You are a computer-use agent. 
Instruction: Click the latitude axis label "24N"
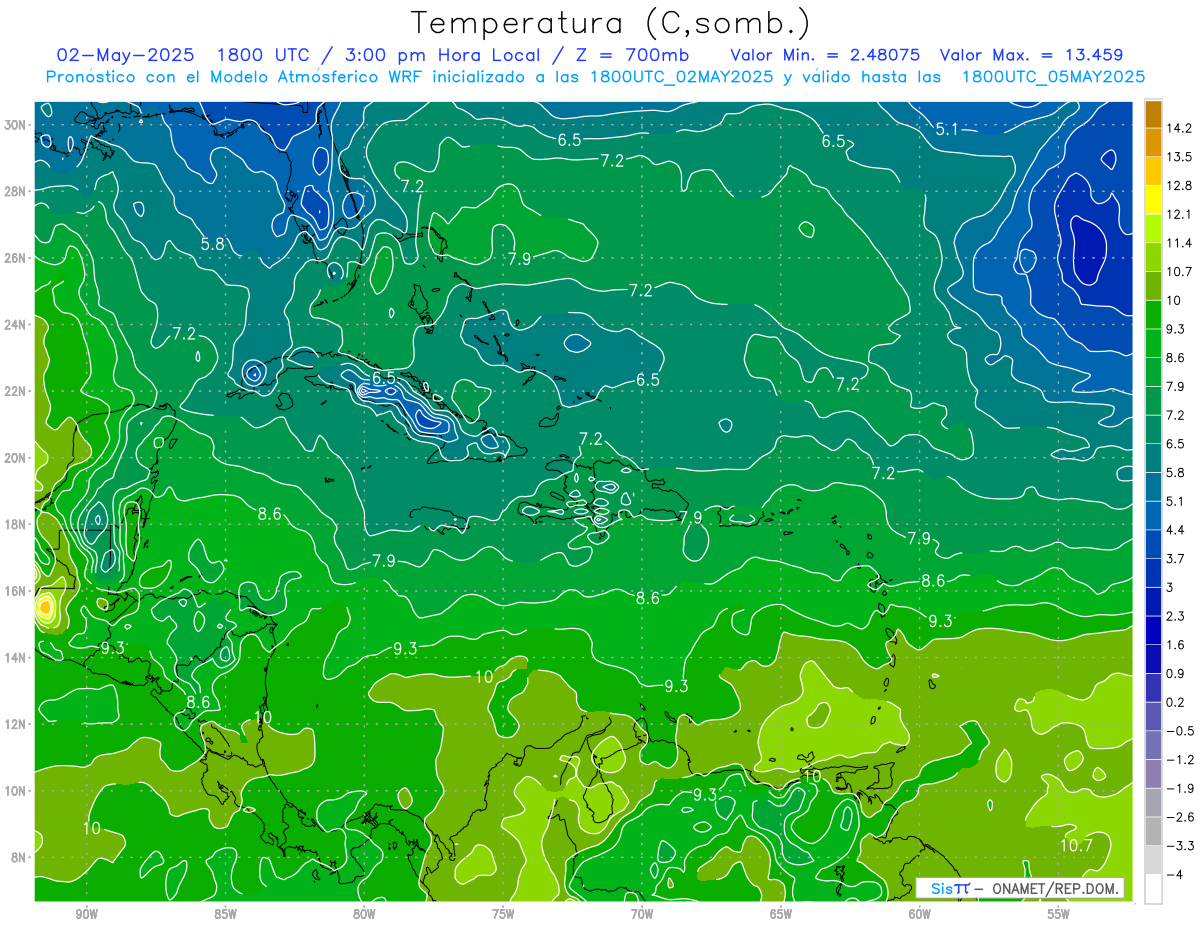[16, 325]
